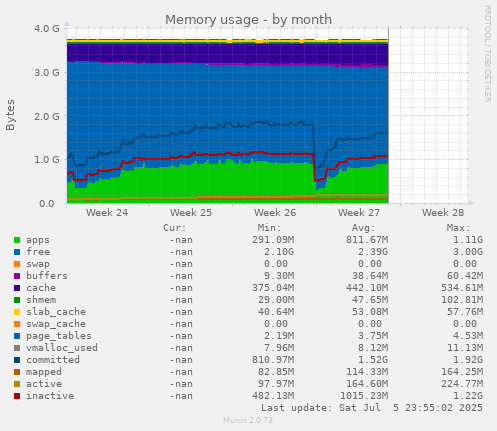Click the apps green legend swatch
The width and height of the screenshot is (497, 431).
coord(17,240)
